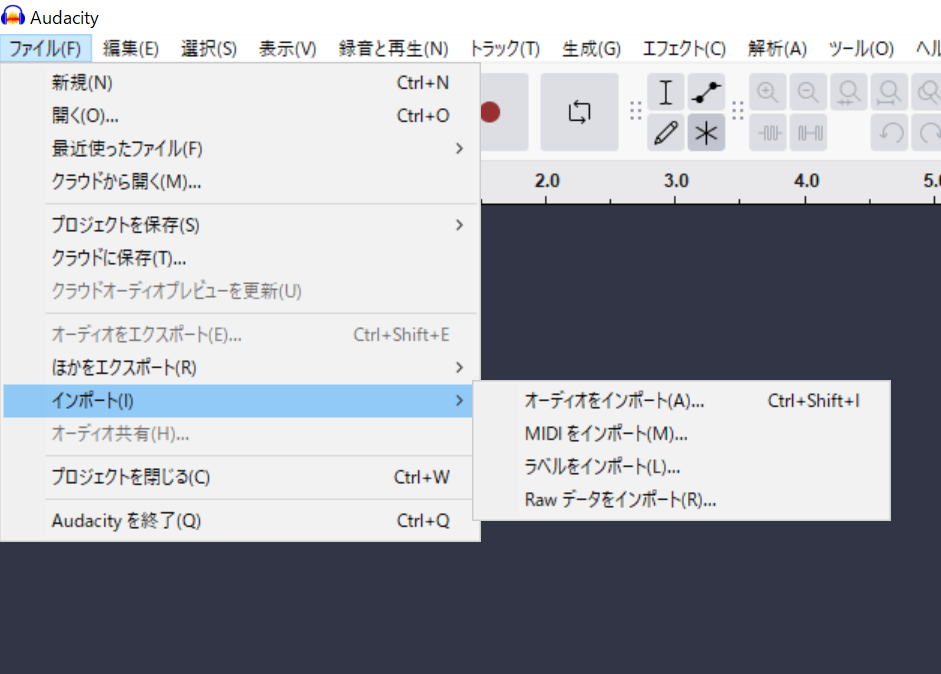Viewport: 941px width, 674px height.
Task: Choose クラウドに保存(T)... entry
Action: click(239, 258)
